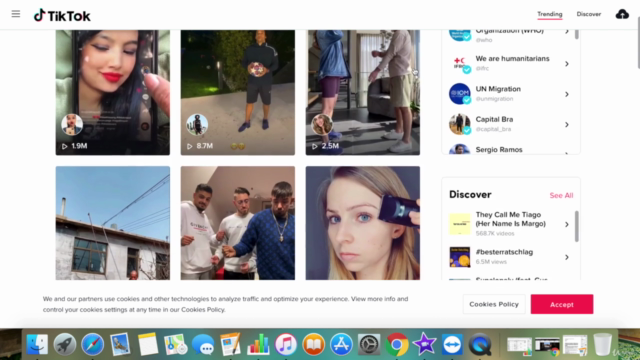Click the suggested accounts list scrollbar
Screen dimensions: 640x360
point(576,34)
